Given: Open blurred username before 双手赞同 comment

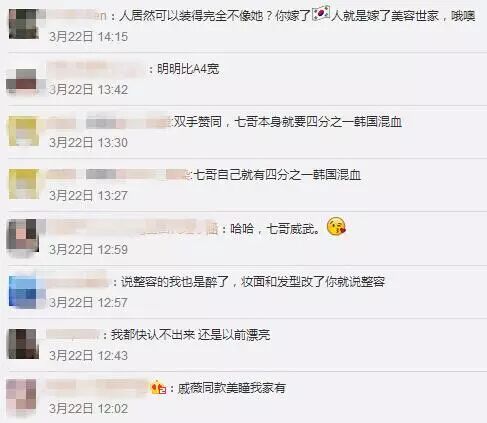Looking at the screenshot, I should tap(109, 122).
